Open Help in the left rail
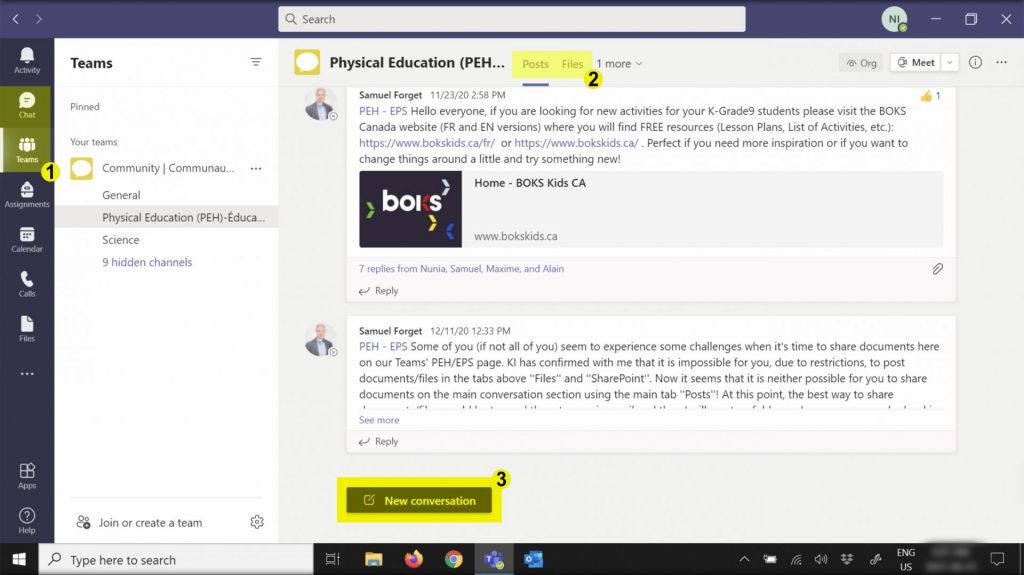Screen dimensions: 1024x575 tap(27, 521)
